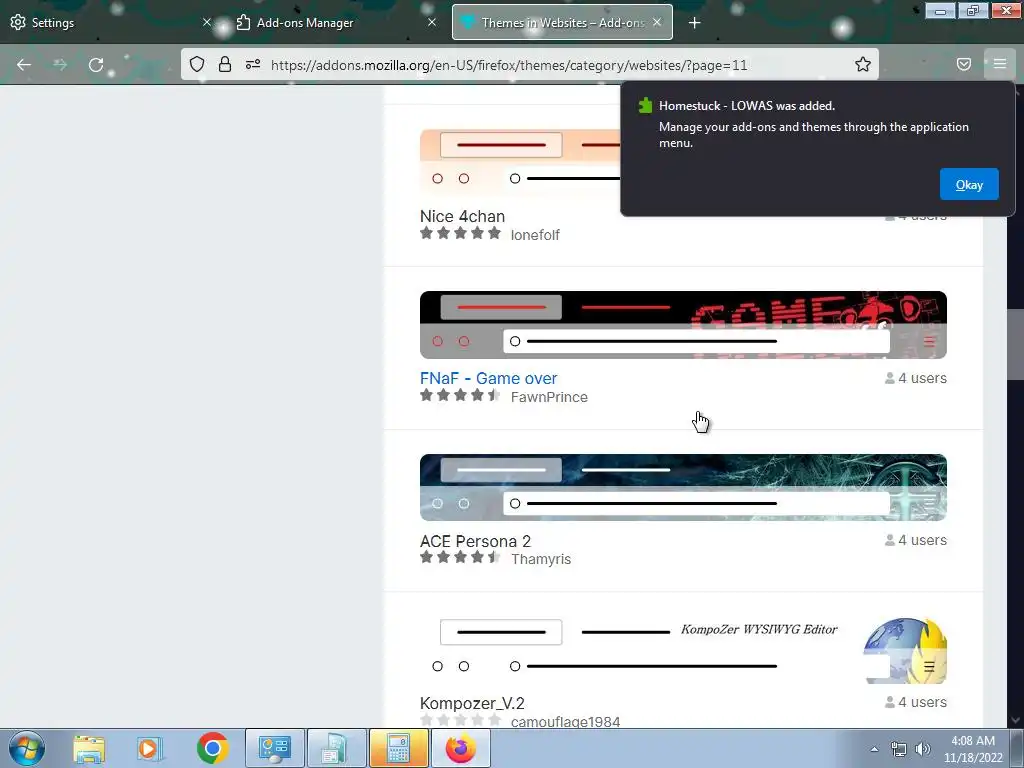Screen dimensions: 1024x768
Task: Close the Add-ons Manager tab
Action: pyautogui.click(x=432, y=22)
